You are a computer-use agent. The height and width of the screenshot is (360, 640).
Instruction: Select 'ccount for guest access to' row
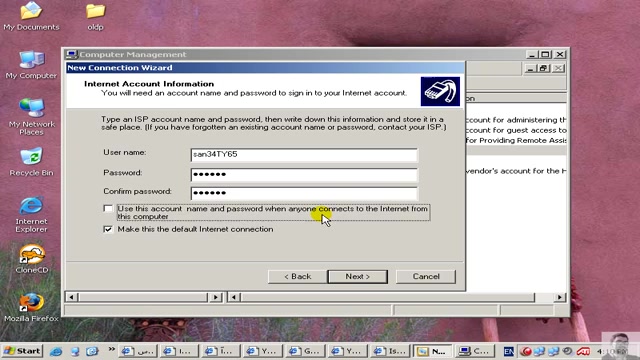(516, 130)
